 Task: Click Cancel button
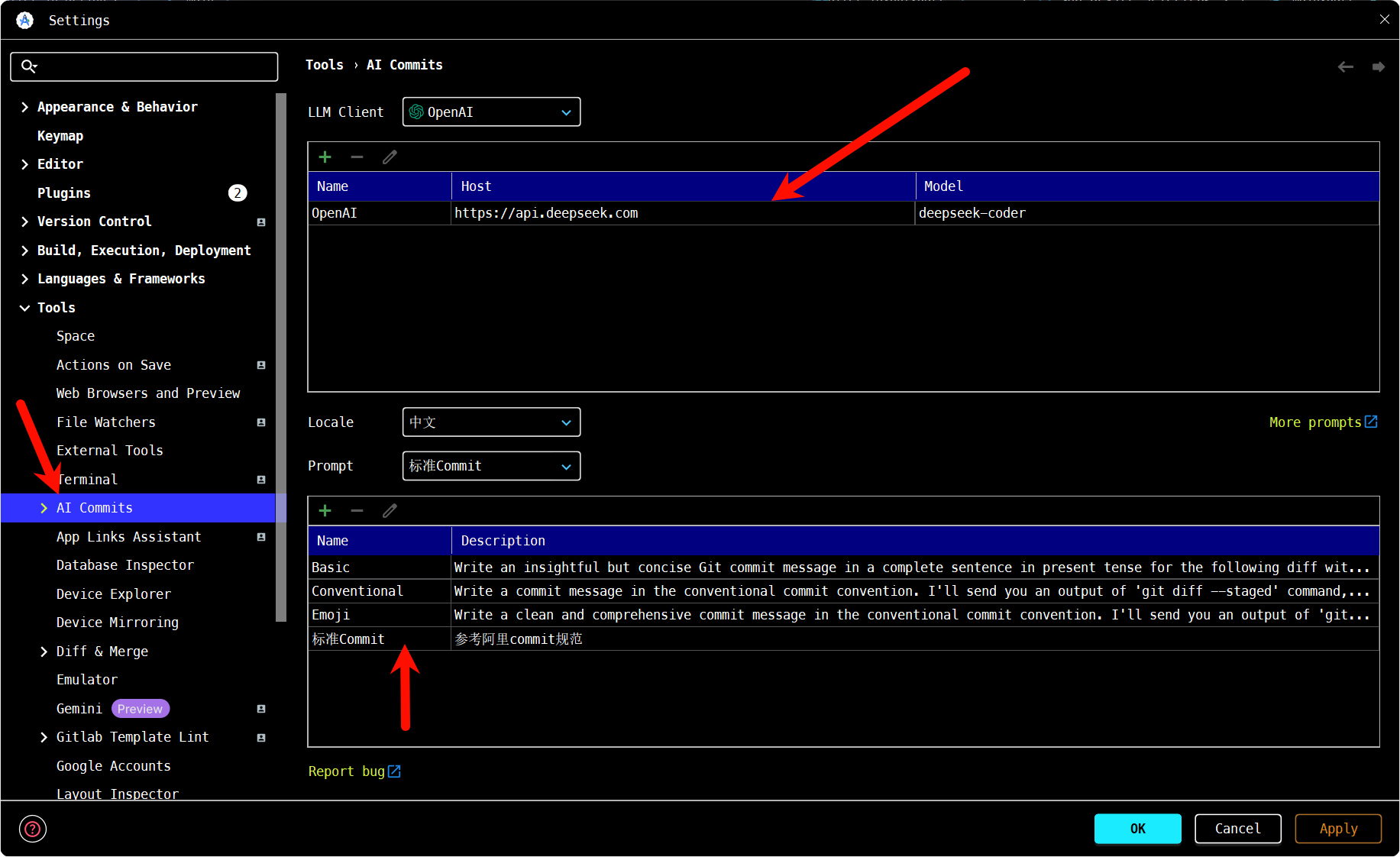1238,829
